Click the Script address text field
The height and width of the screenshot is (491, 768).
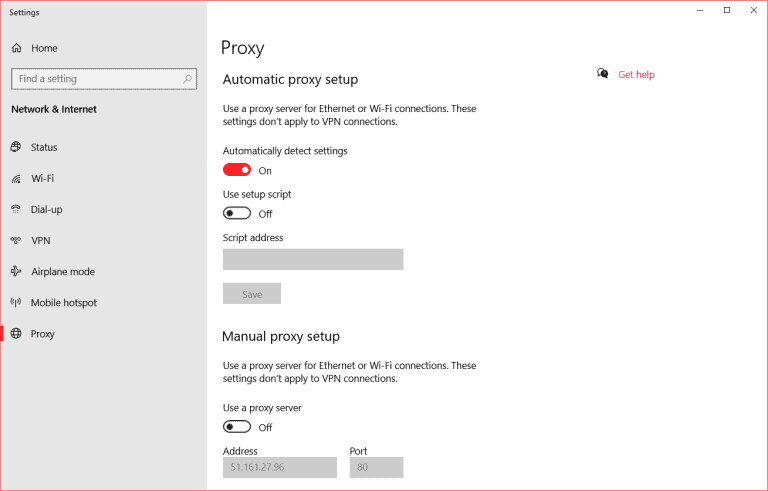tap(312, 260)
